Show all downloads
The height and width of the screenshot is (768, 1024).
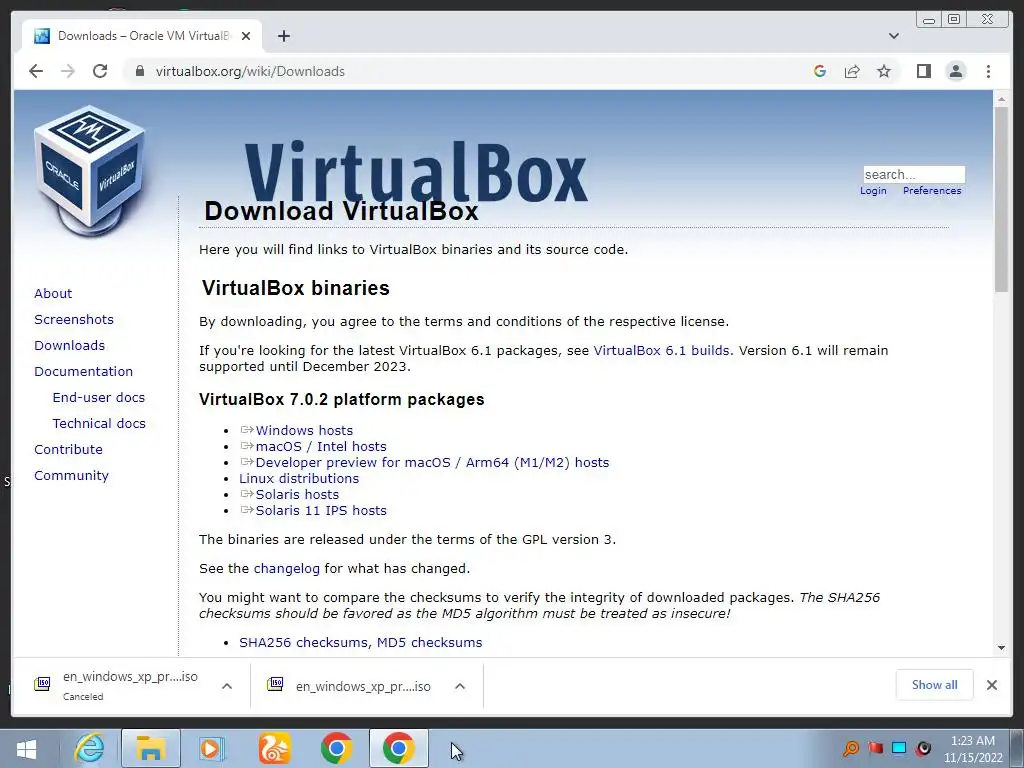coord(935,684)
